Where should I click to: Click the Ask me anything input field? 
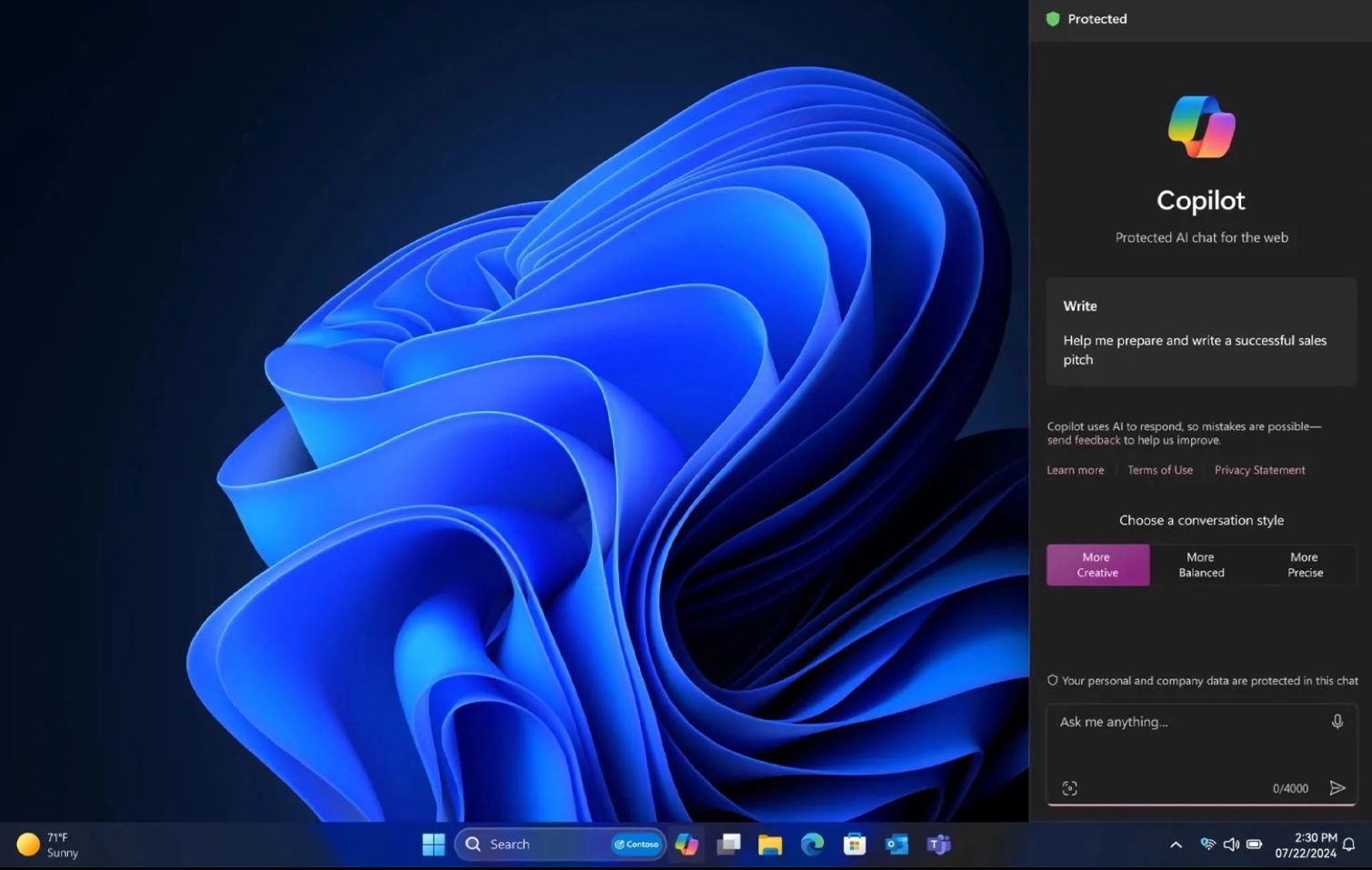point(1201,755)
